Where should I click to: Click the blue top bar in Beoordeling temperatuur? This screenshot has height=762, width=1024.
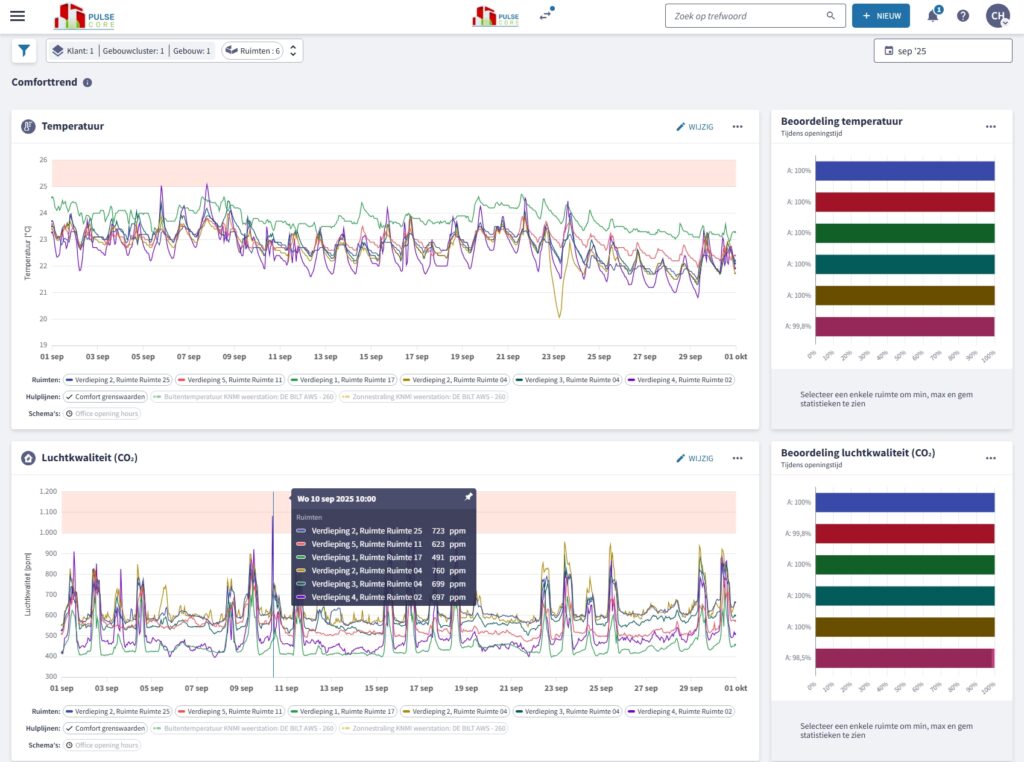[903, 171]
